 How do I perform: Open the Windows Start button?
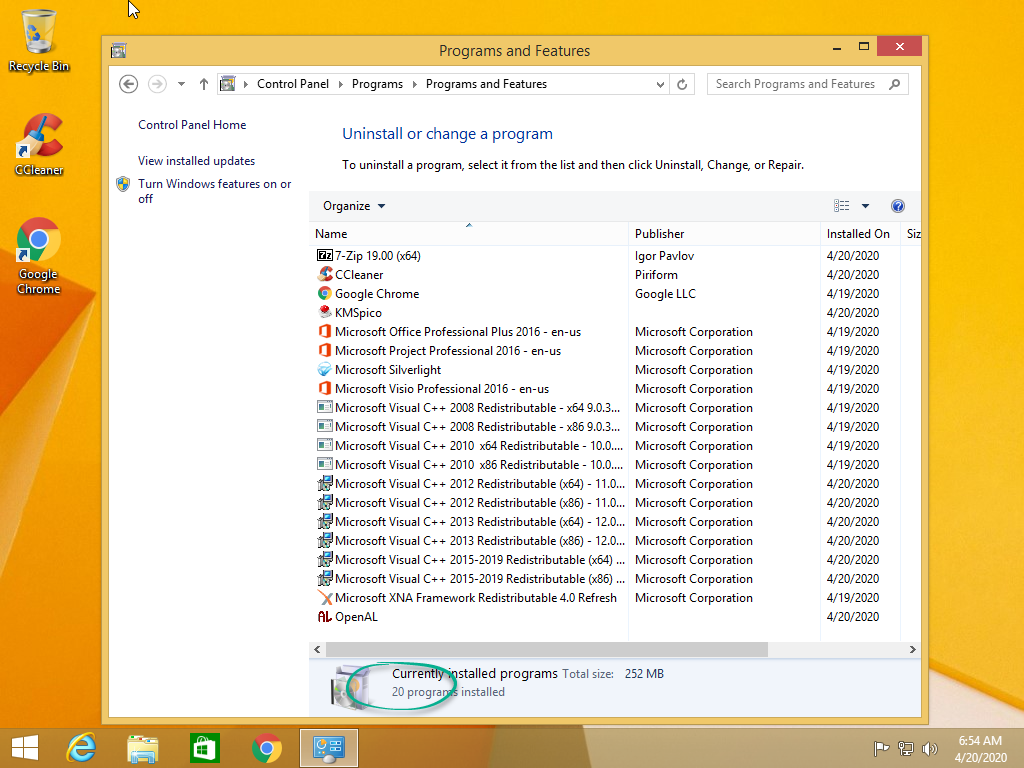tap(25, 748)
